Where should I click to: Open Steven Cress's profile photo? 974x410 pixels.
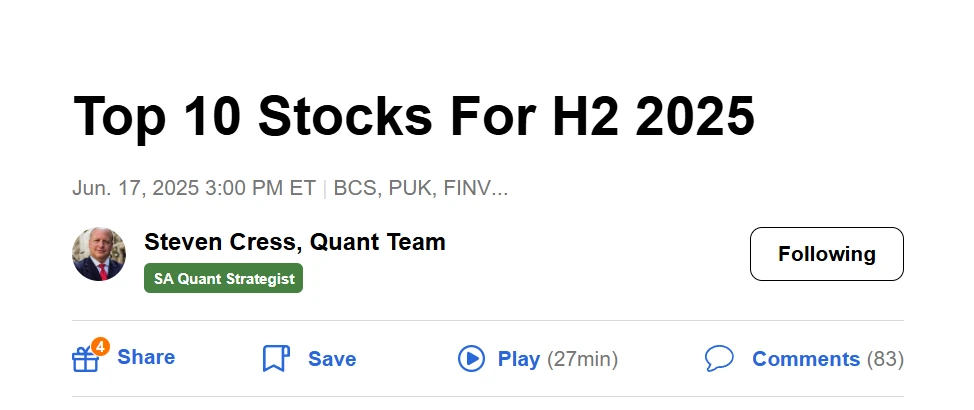(99, 254)
